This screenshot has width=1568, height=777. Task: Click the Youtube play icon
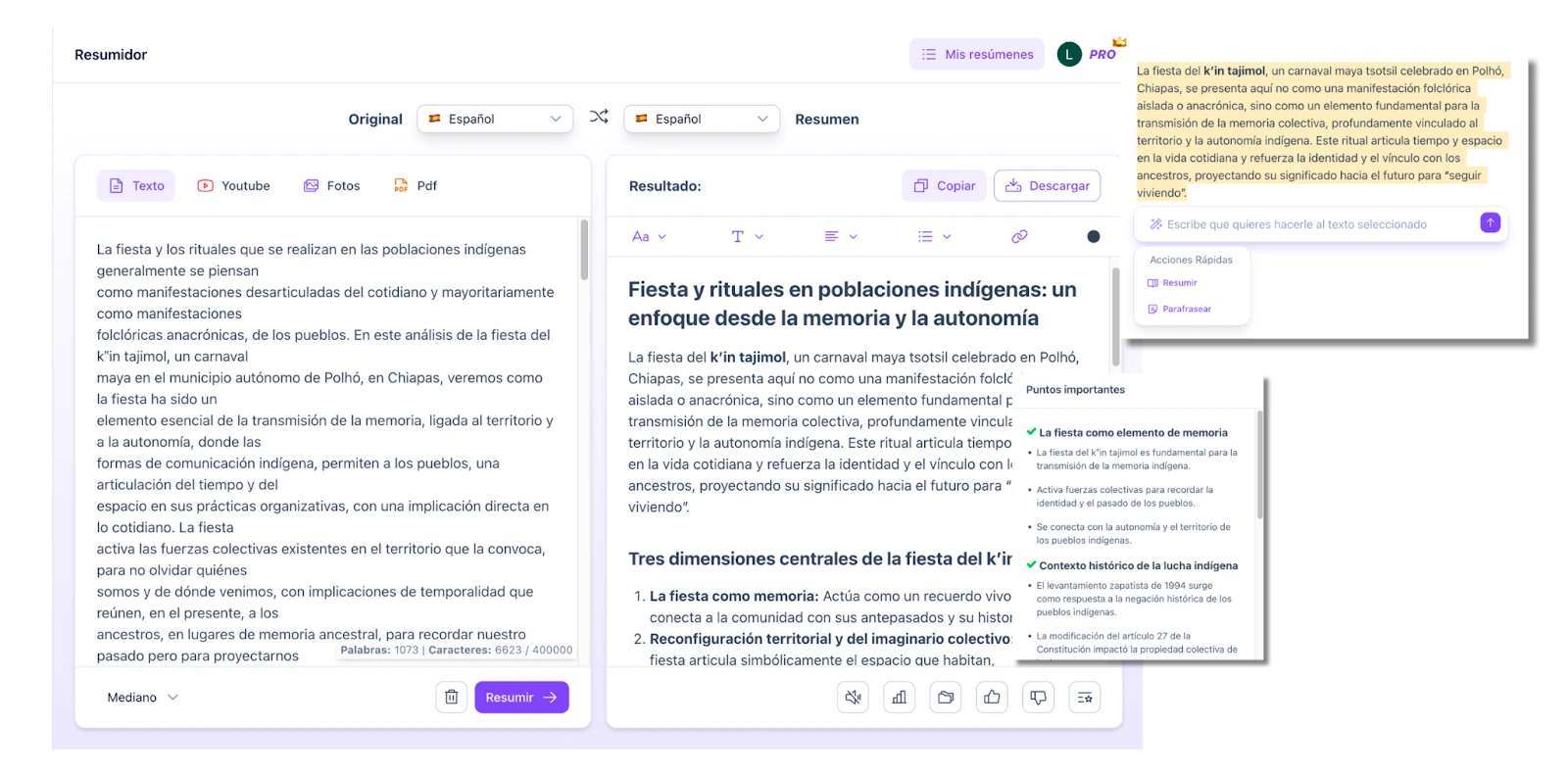[205, 185]
